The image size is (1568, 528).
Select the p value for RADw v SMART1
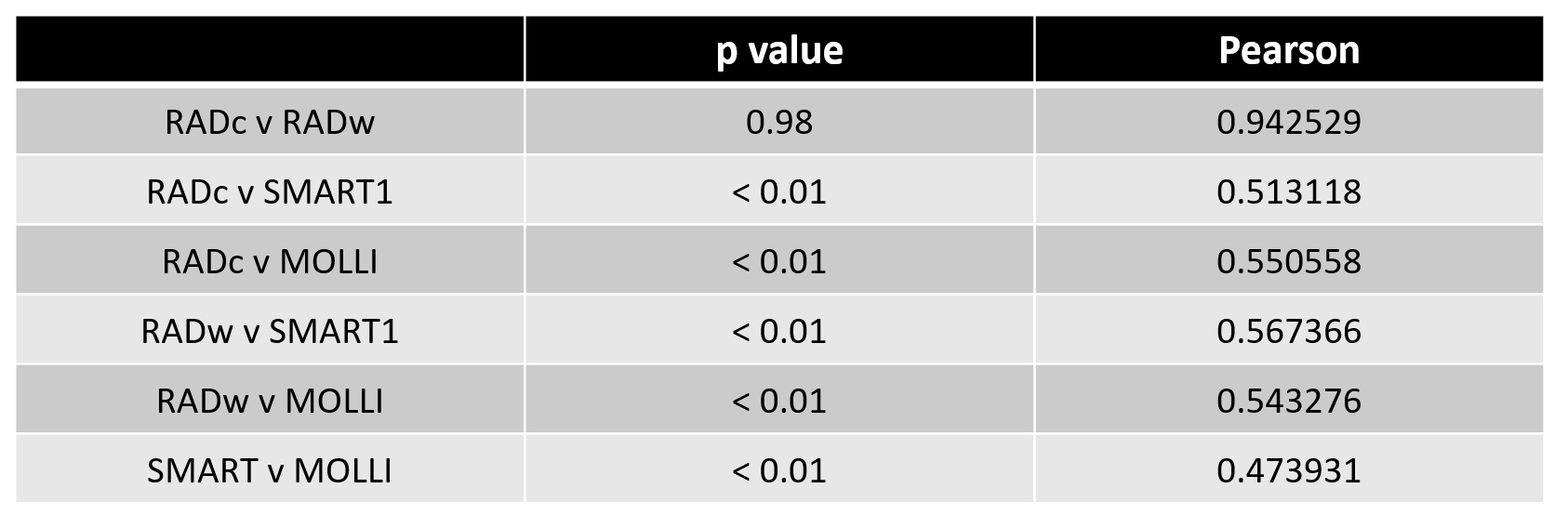[779, 332]
